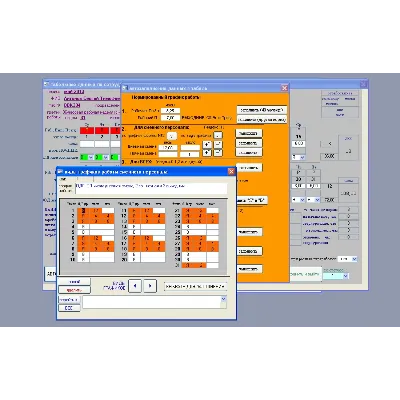Open the small dropdown in section 2 left
The image size is (400, 400).
172,136
